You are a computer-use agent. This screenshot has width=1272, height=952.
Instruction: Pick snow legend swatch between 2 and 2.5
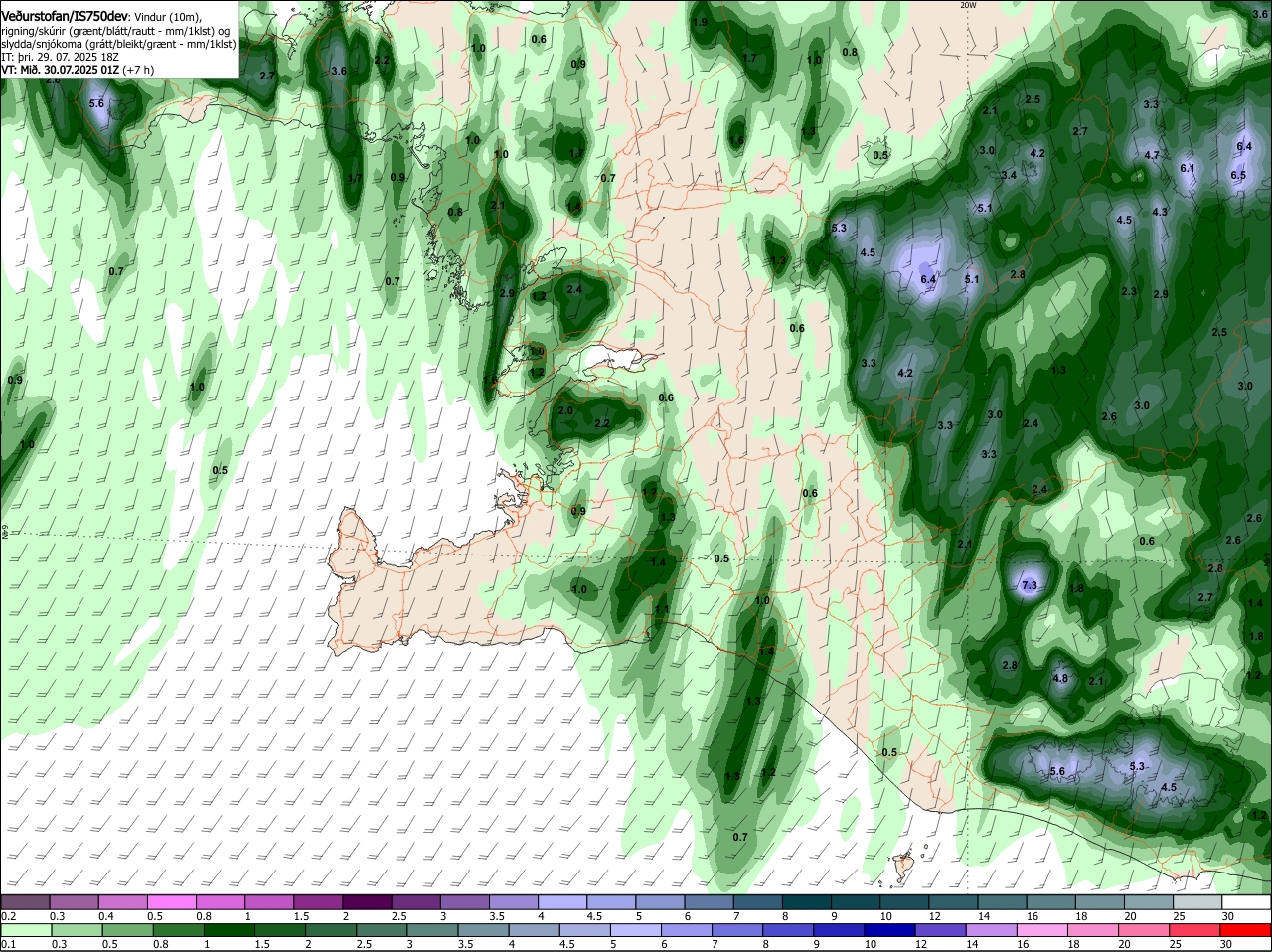[368, 901]
